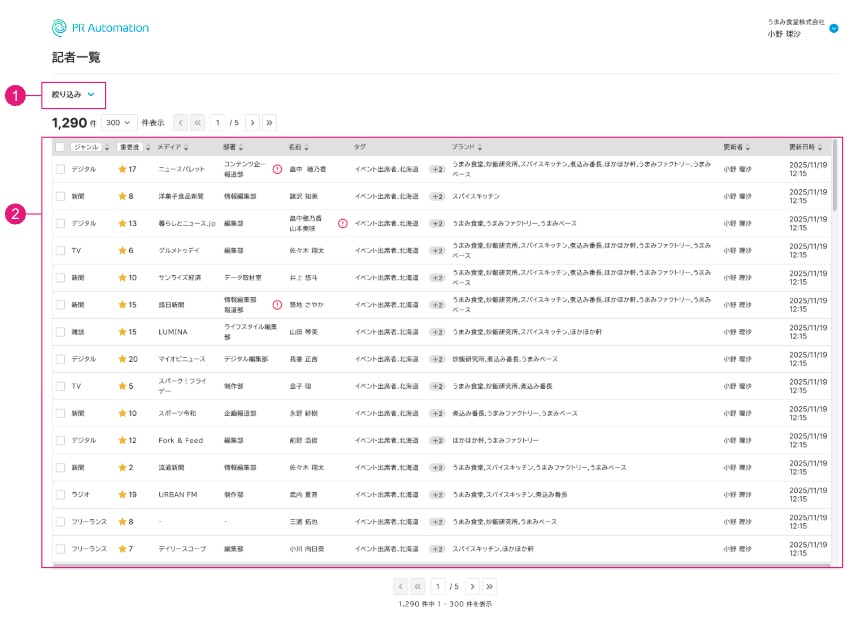
Task: Click the PR Automation logo
Action: tap(100, 28)
